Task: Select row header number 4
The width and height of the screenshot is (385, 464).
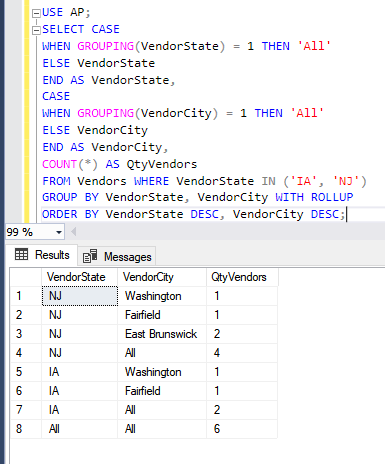Action: pyautogui.click(x=26, y=353)
